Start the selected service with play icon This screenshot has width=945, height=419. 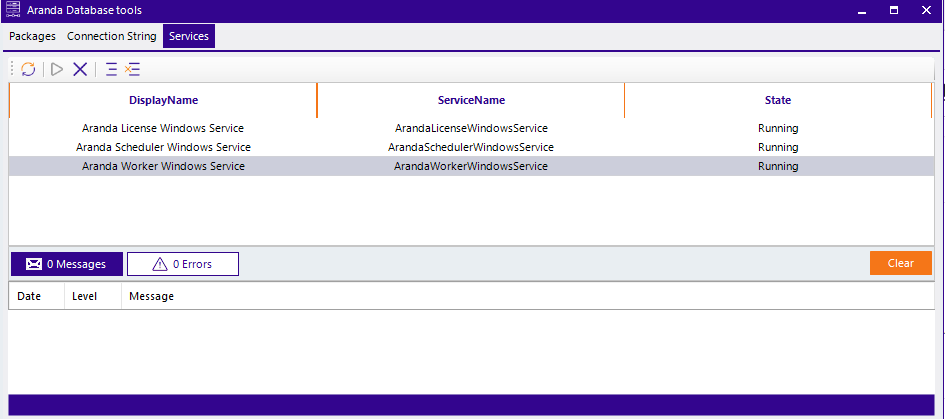pyautogui.click(x=57, y=69)
